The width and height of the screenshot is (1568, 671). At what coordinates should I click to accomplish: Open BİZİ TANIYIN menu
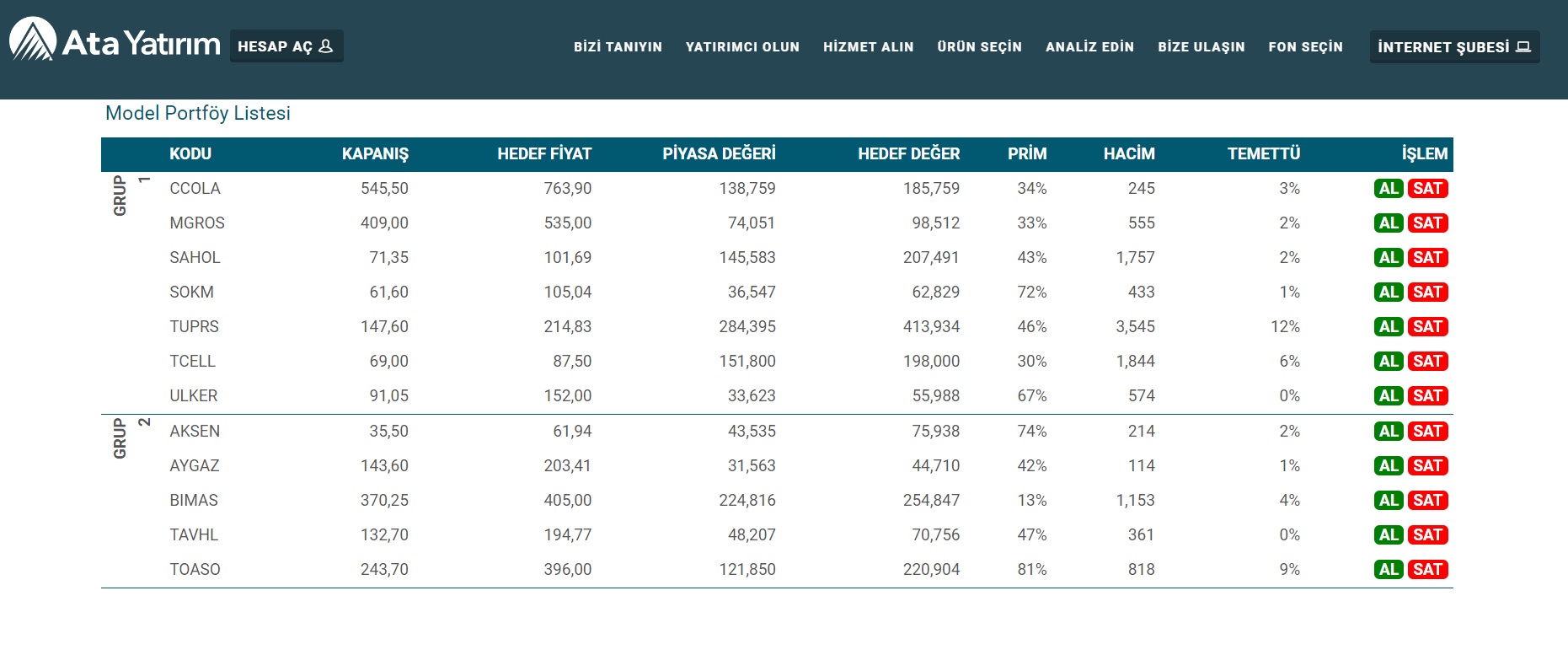click(618, 47)
